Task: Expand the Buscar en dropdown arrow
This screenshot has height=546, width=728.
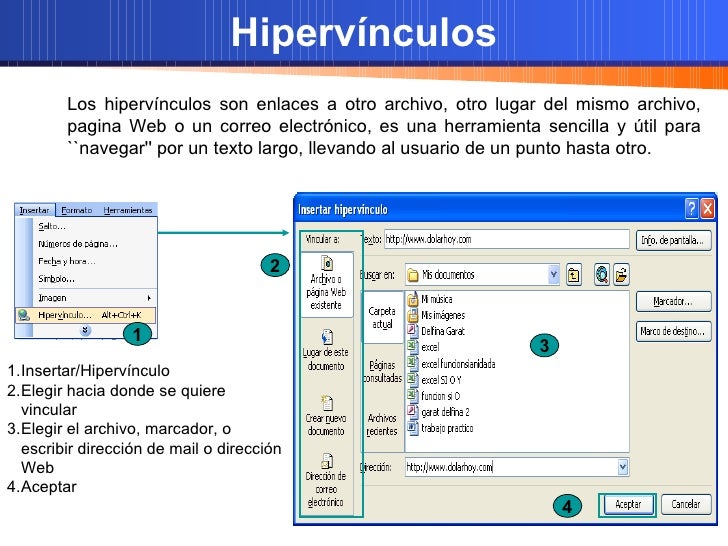Action: [x=553, y=275]
